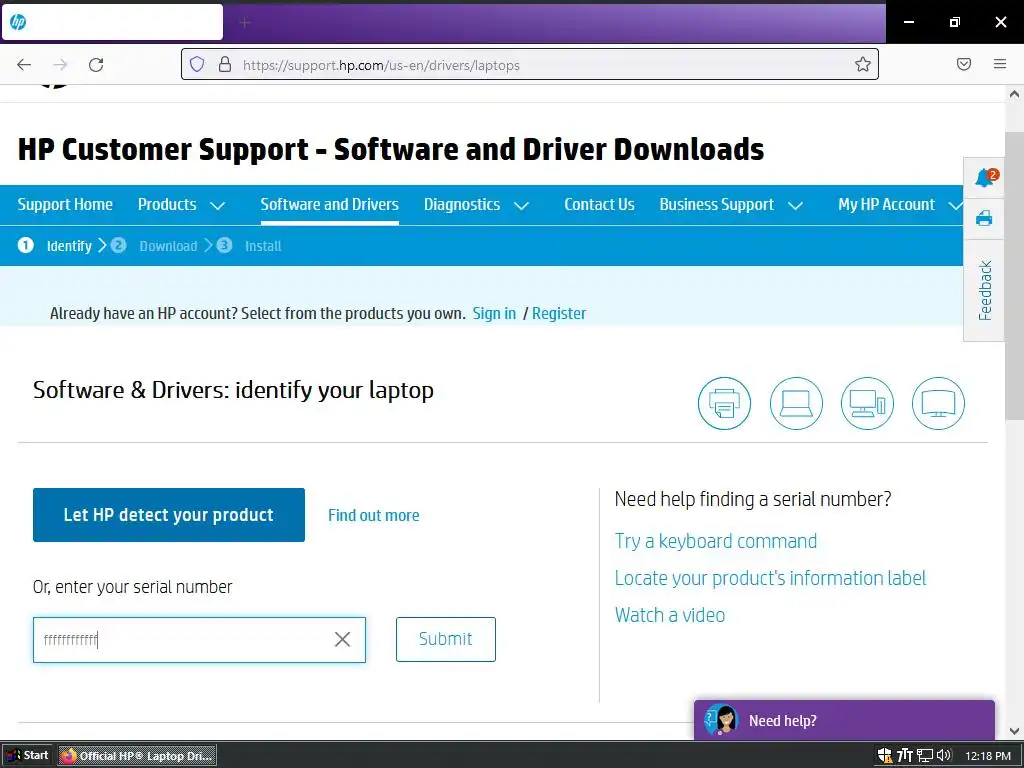
Task: Click the network tray icon
Action: [925, 756]
